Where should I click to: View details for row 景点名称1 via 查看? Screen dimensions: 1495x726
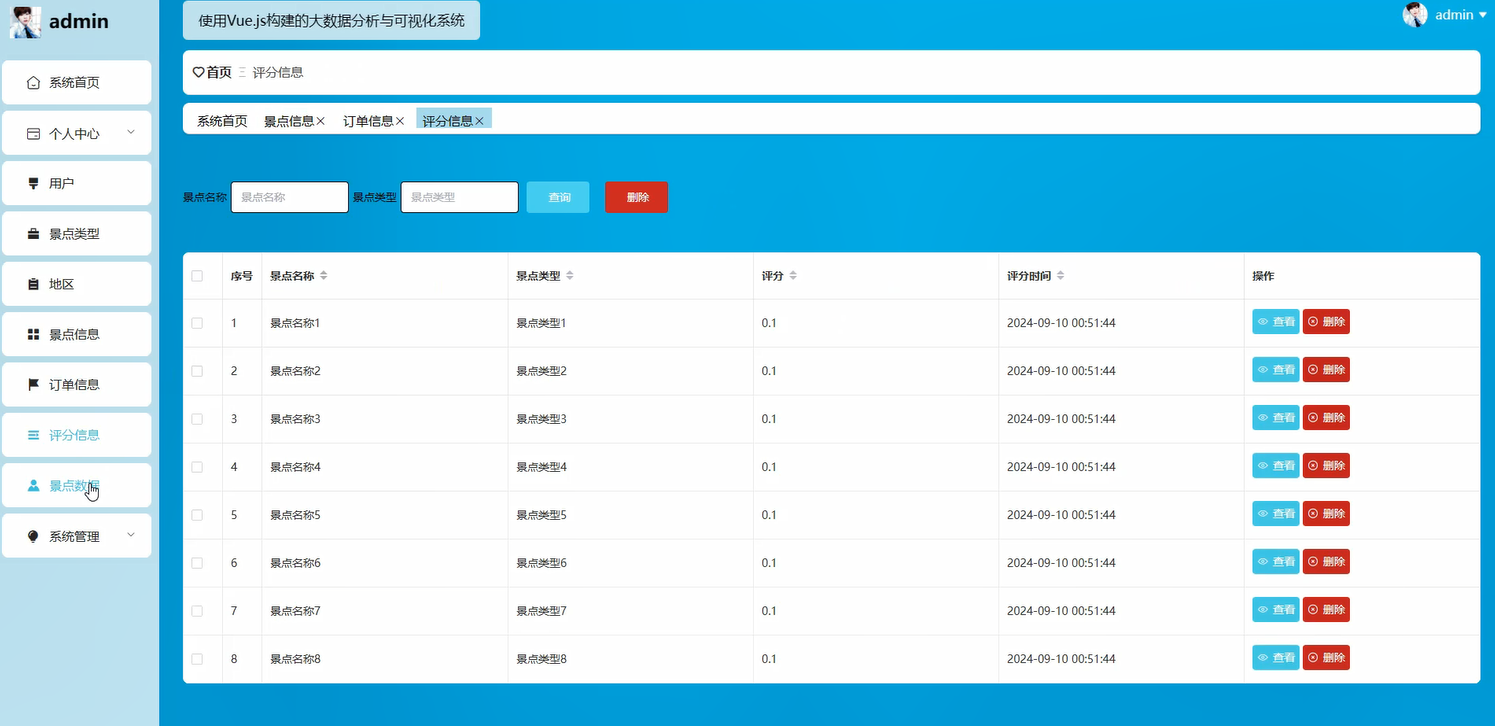click(1276, 322)
